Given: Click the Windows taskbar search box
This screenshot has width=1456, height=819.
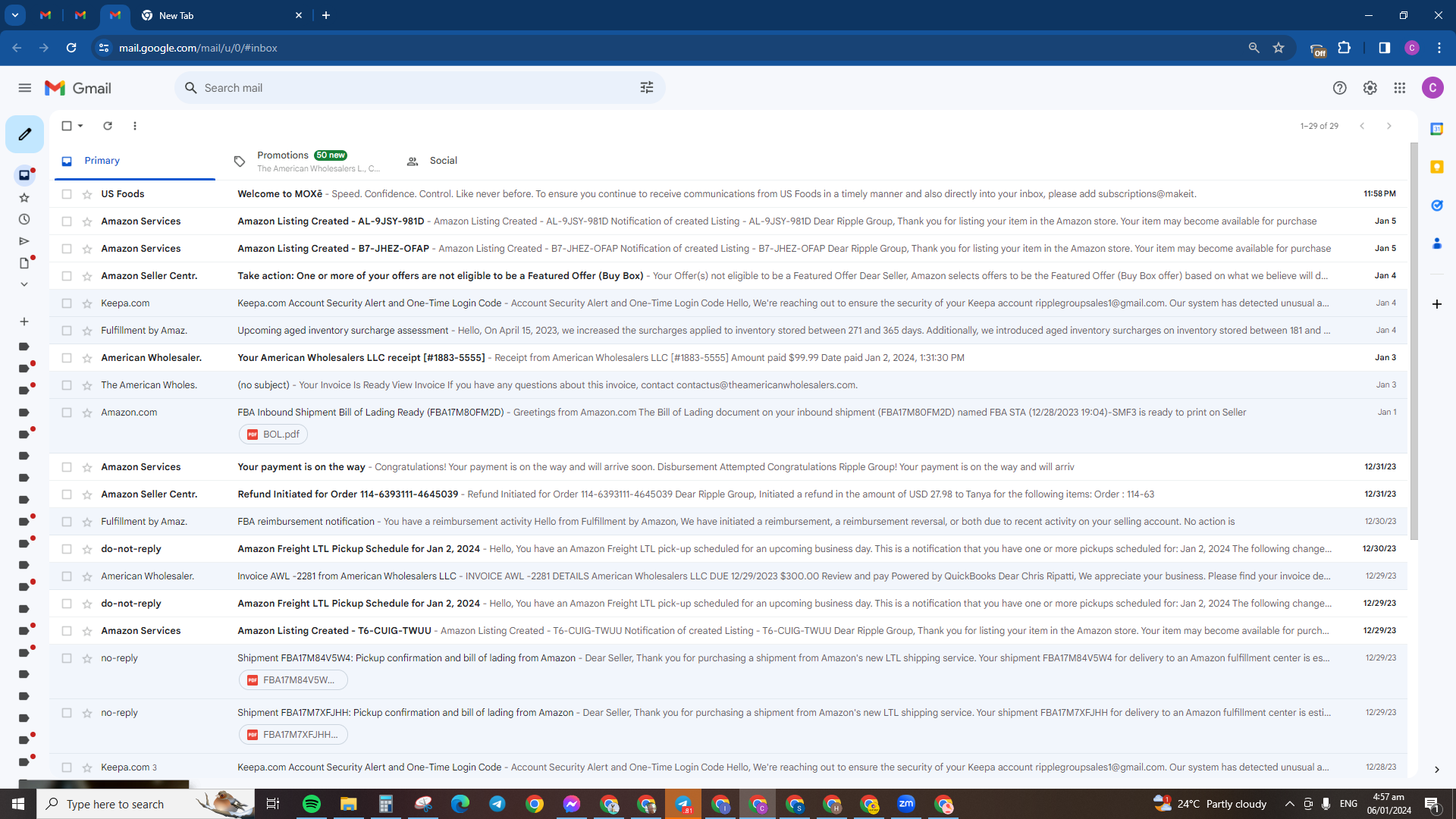Looking at the screenshot, I should 146,804.
